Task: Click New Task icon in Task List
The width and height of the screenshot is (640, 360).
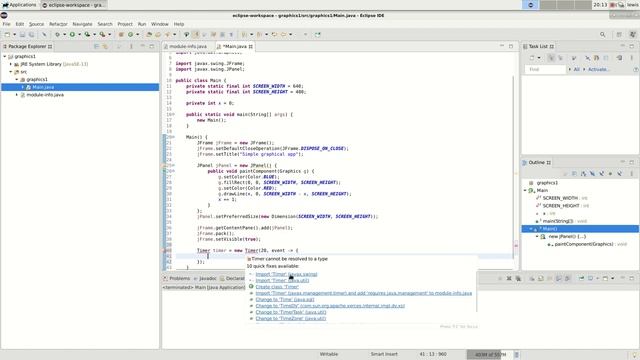Action: click(x=532, y=58)
